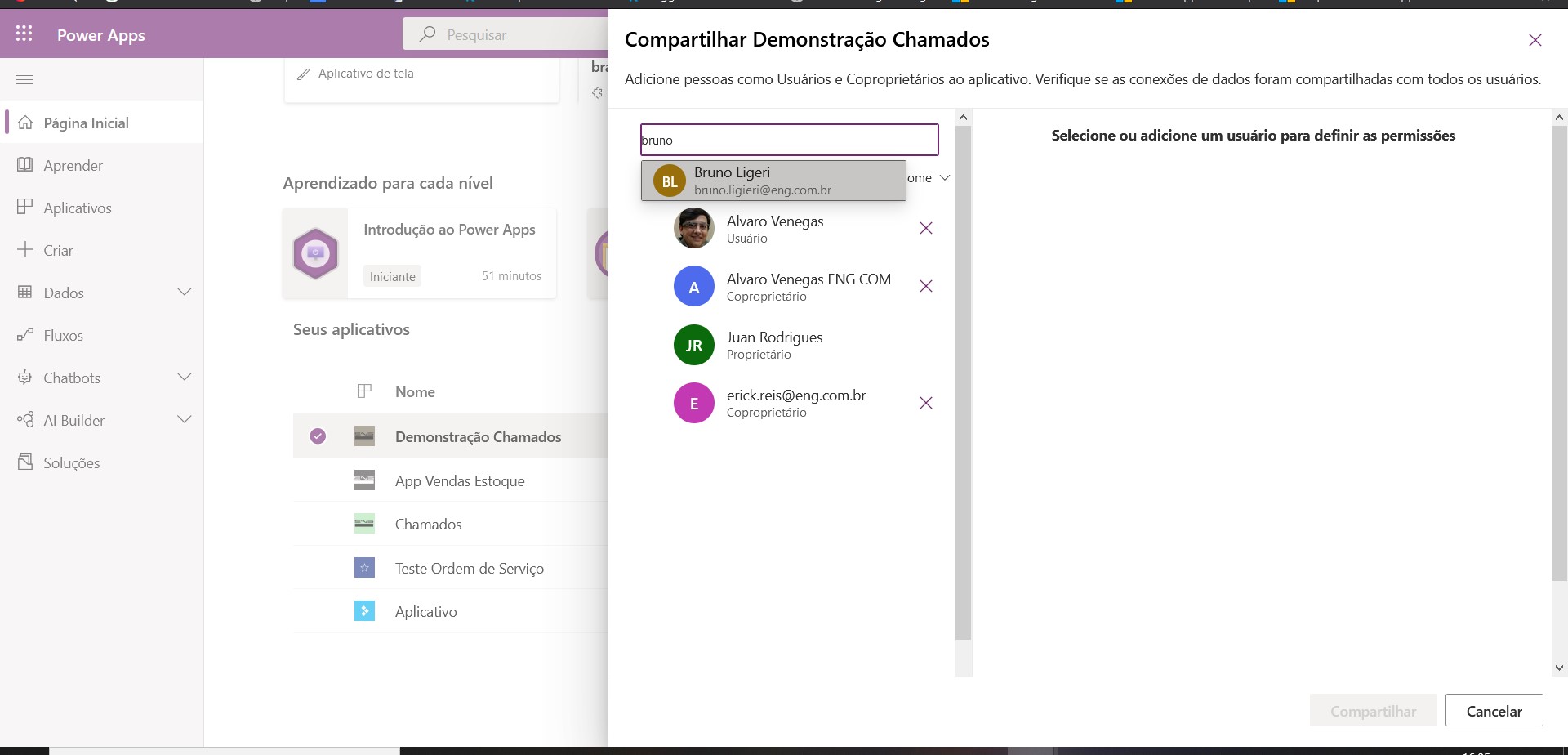The width and height of the screenshot is (1568, 755).
Task: Click the Aprender book icon
Action: (x=25, y=165)
